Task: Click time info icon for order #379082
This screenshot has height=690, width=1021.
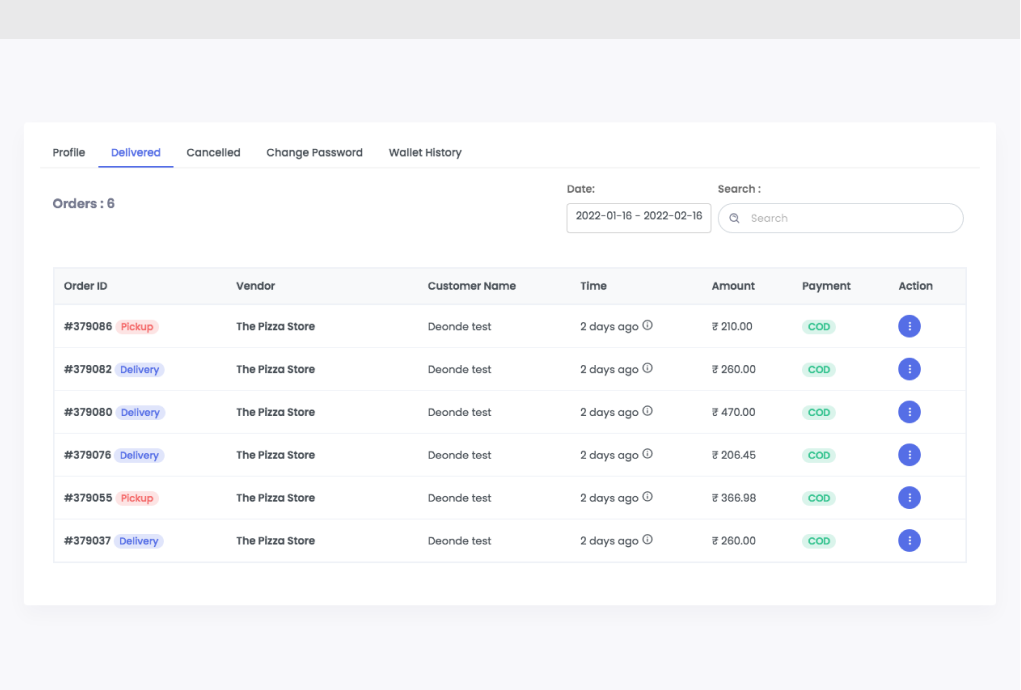Action: click(x=647, y=368)
